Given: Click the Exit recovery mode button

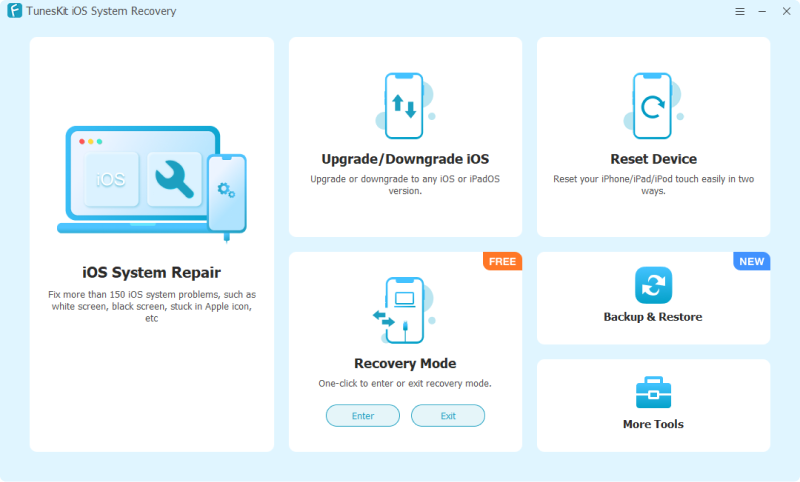Looking at the screenshot, I should 448,416.
